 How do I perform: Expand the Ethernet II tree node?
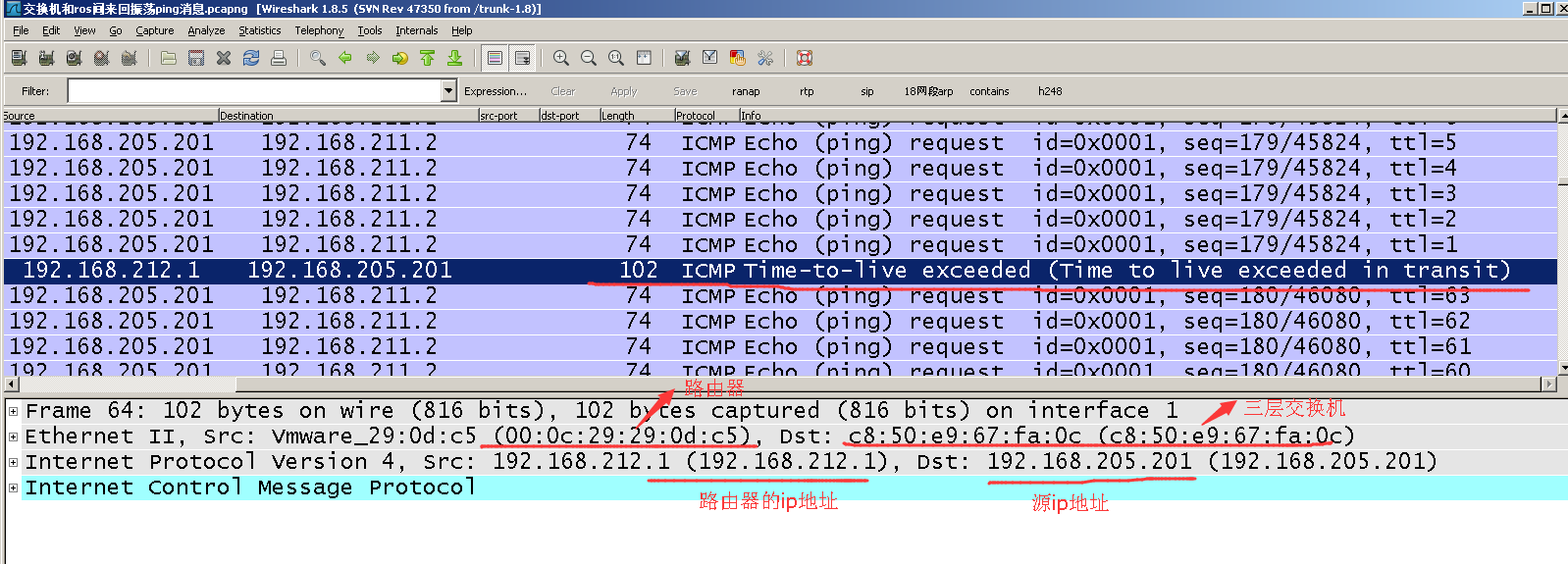pyautogui.click(x=13, y=436)
